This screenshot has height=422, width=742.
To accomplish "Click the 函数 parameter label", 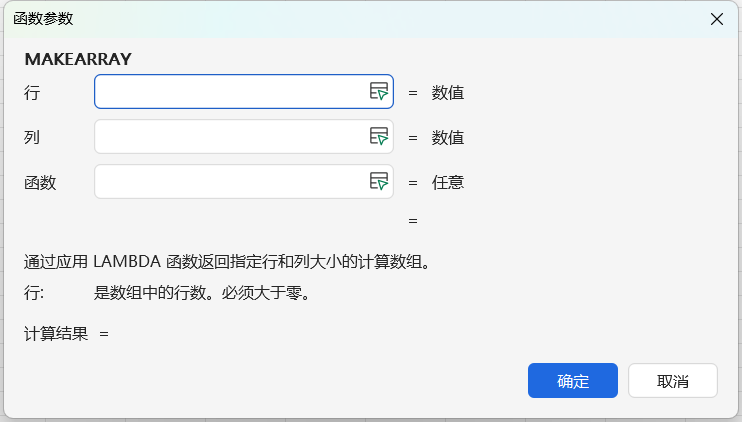I will tap(40, 182).
